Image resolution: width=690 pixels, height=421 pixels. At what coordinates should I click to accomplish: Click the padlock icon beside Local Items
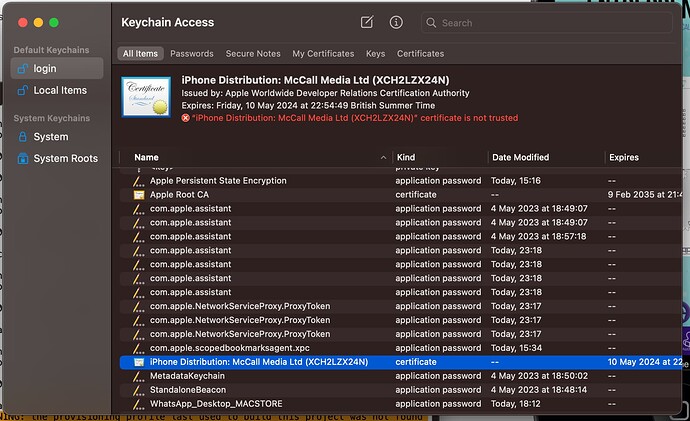pos(22,90)
